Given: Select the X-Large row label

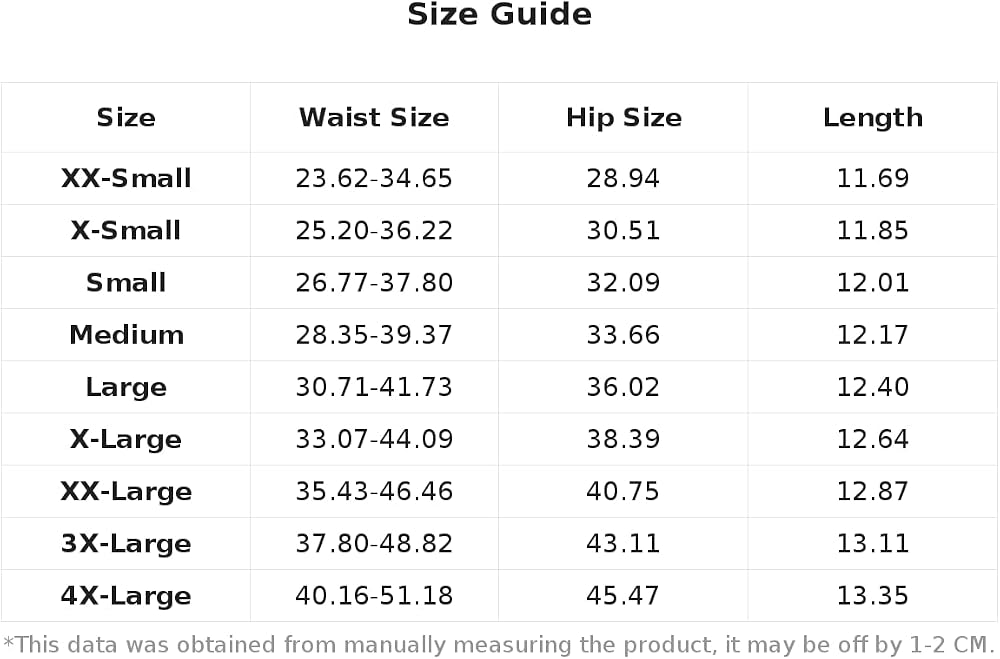Looking at the screenshot, I should 126,440.
